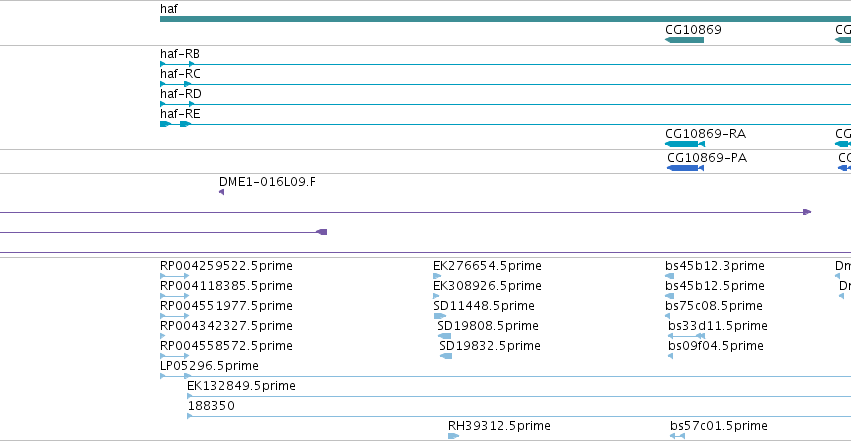Click the haf-RB exon arrows
Image resolution: width=851 pixels, height=441 pixels.
coord(177,64)
